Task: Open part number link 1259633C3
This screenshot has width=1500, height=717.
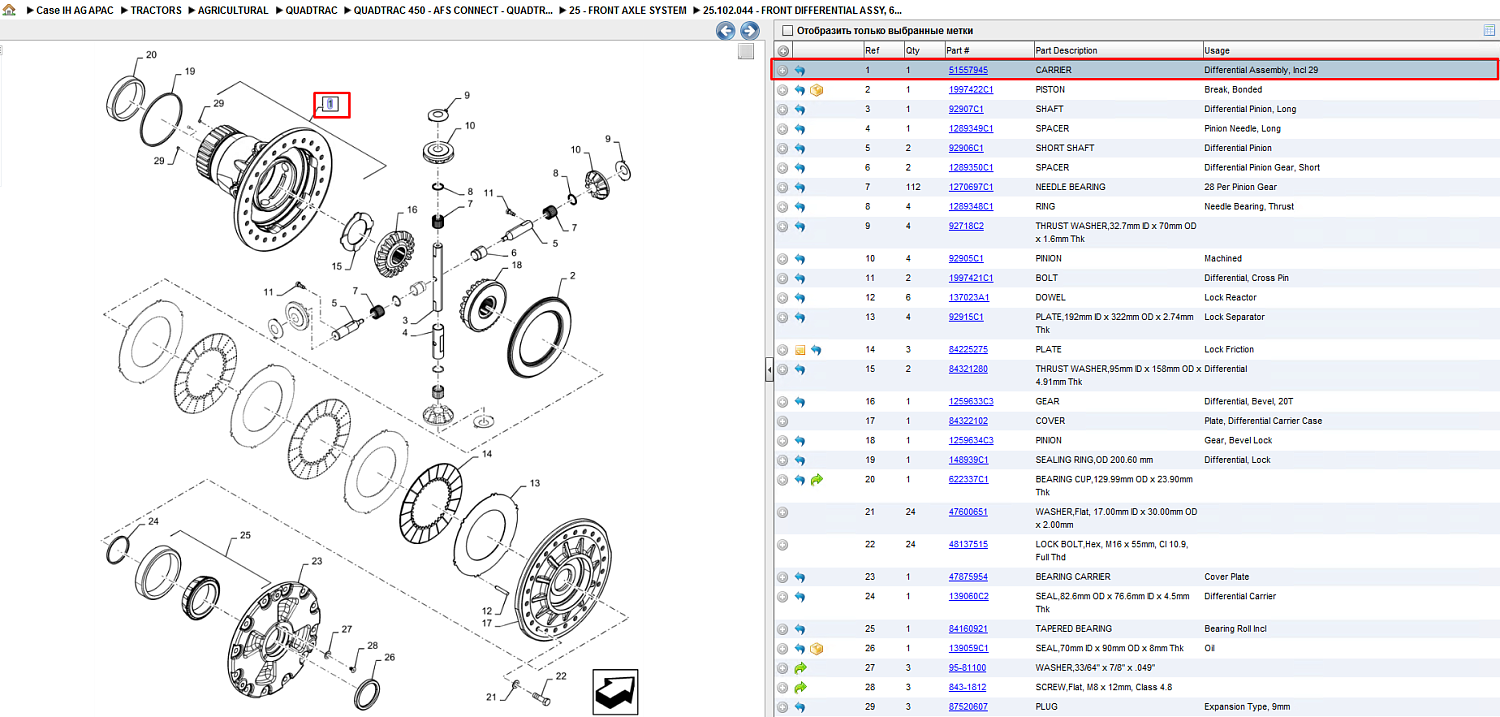Action: 971,402
